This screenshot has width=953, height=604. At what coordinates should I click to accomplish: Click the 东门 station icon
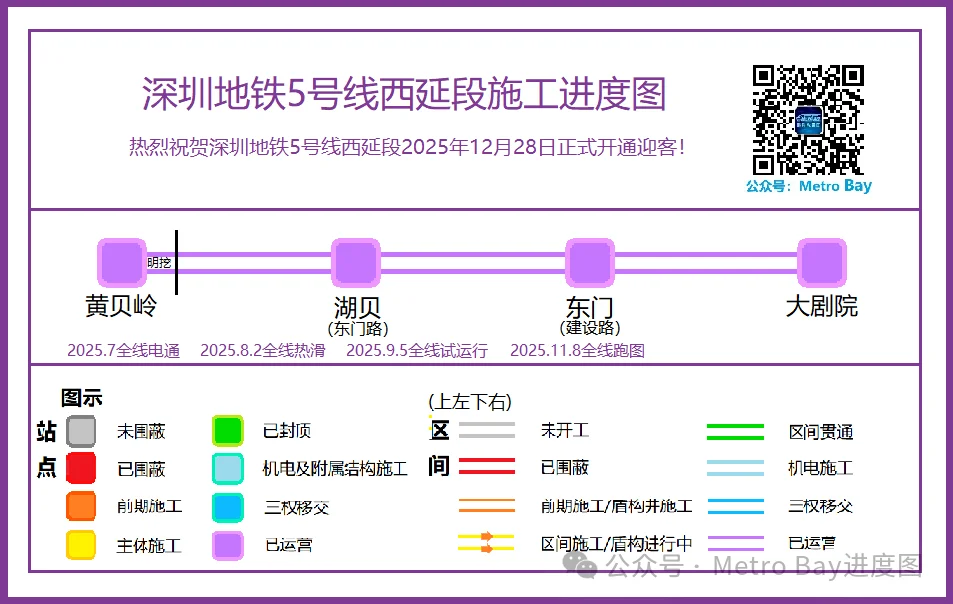(590, 262)
